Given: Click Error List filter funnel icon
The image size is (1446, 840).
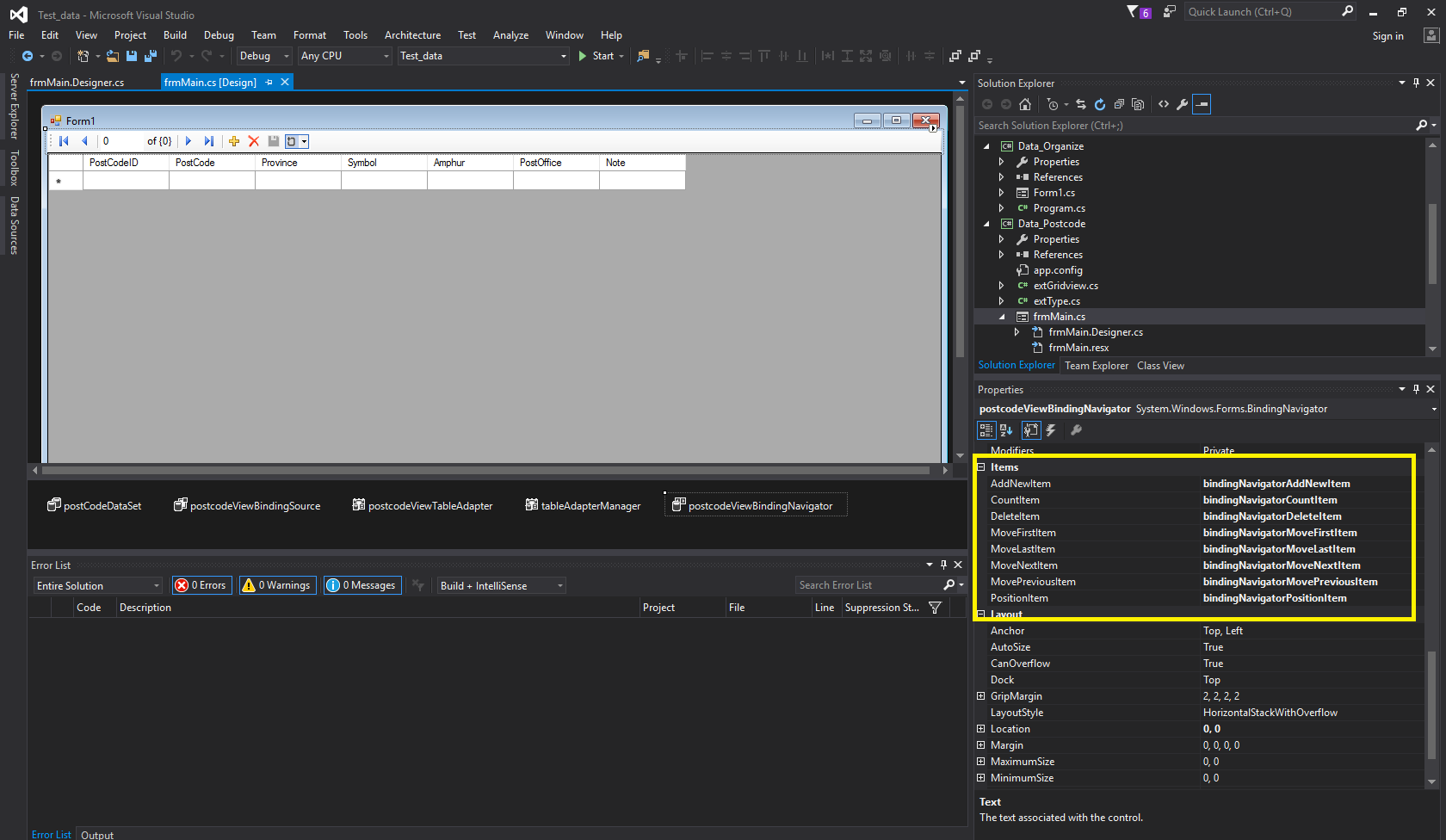Looking at the screenshot, I should (x=935, y=608).
